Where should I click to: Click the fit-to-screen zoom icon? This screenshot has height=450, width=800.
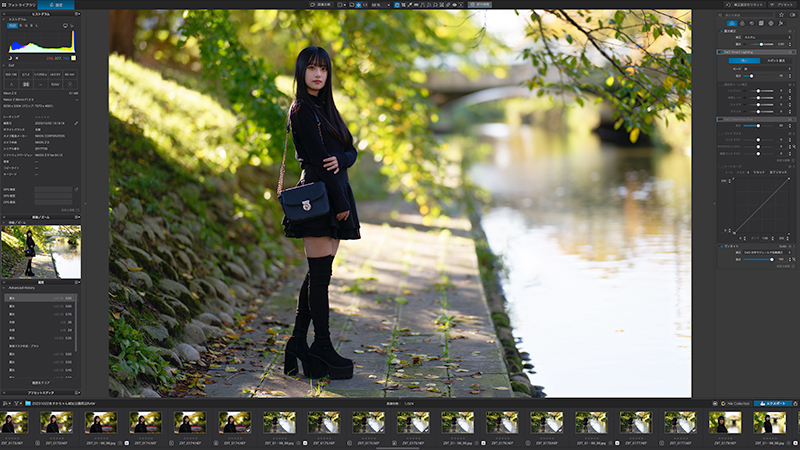coord(358,5)
